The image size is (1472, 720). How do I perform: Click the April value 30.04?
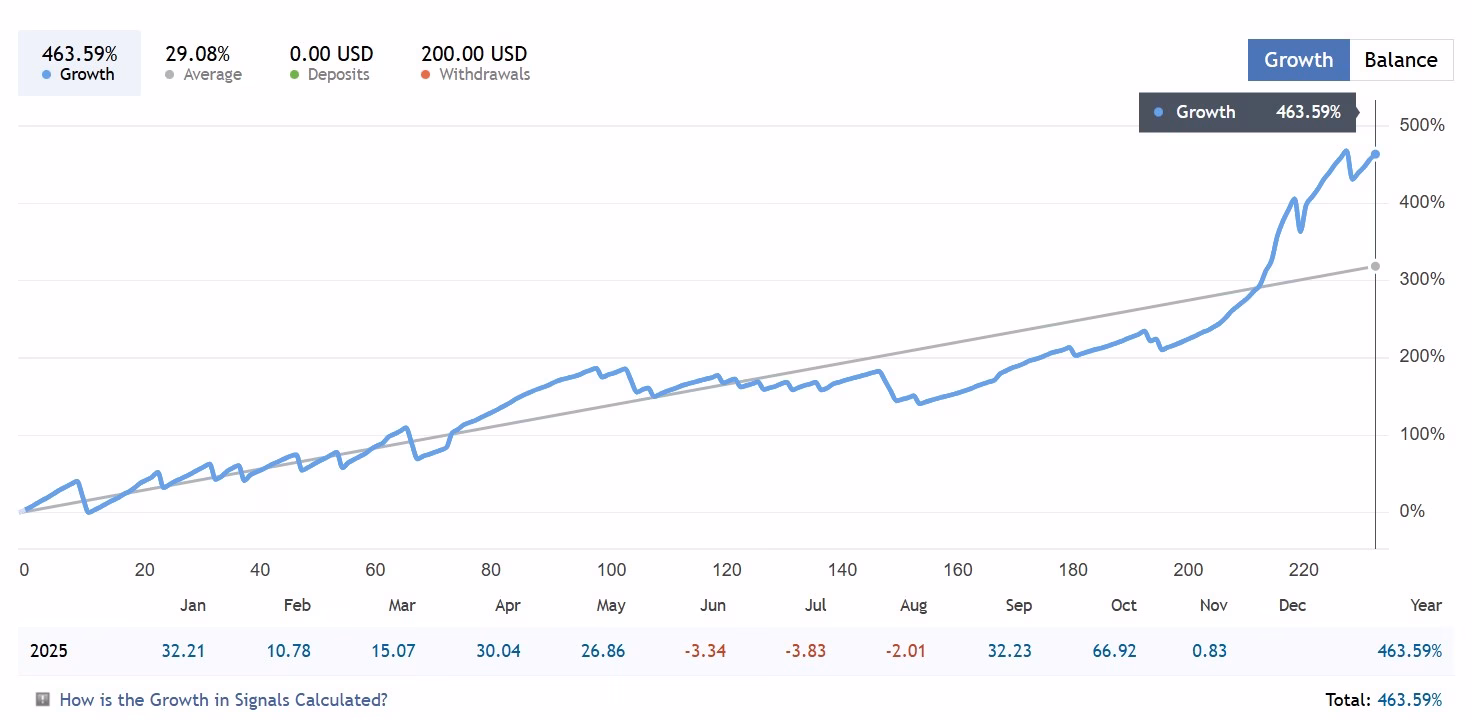[498, 651]
